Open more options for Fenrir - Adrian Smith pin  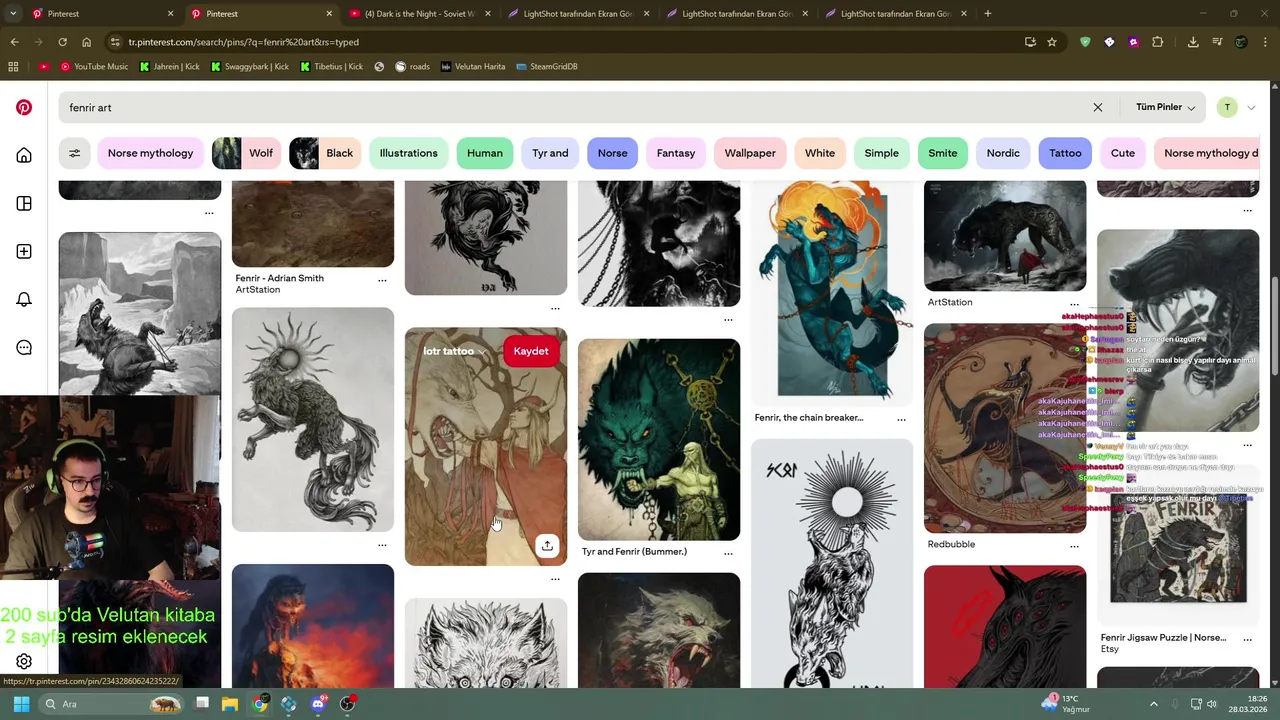[x=382, y=280]
